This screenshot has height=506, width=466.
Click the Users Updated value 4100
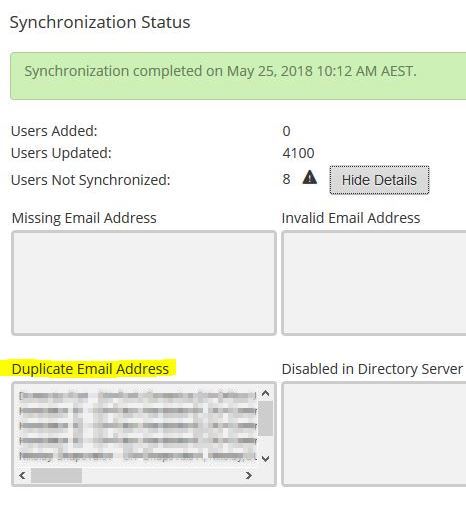[x=298, y=153]
